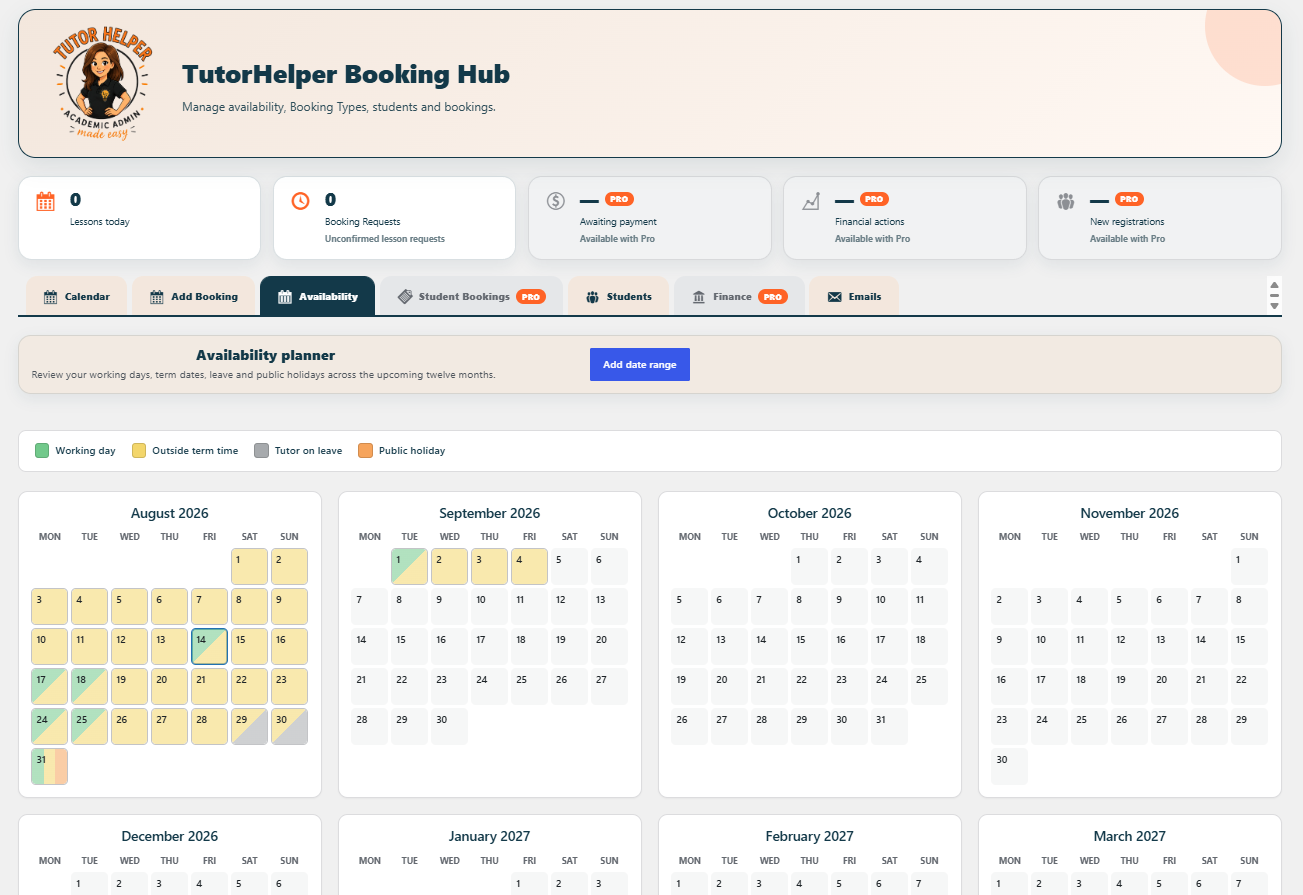Viewport: 1303px width, 895px height.
Task: Click PRO badge on Awaiting payment card
Action: click(619, 199)
